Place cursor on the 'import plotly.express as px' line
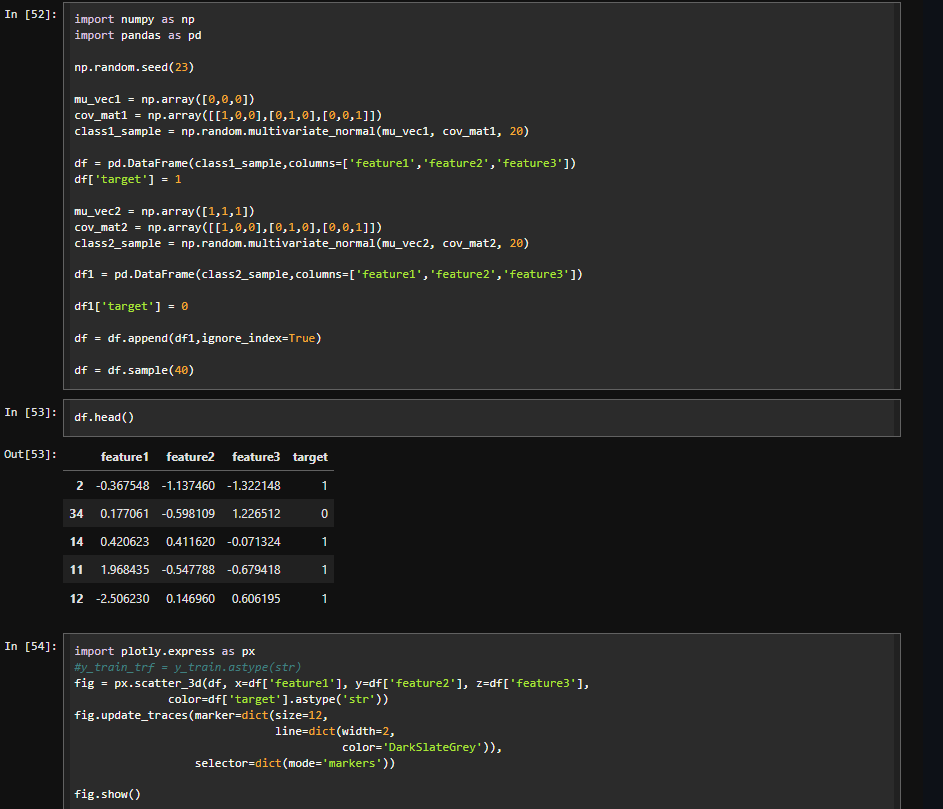This screenshot has height=809, width=943. point(164,651)
